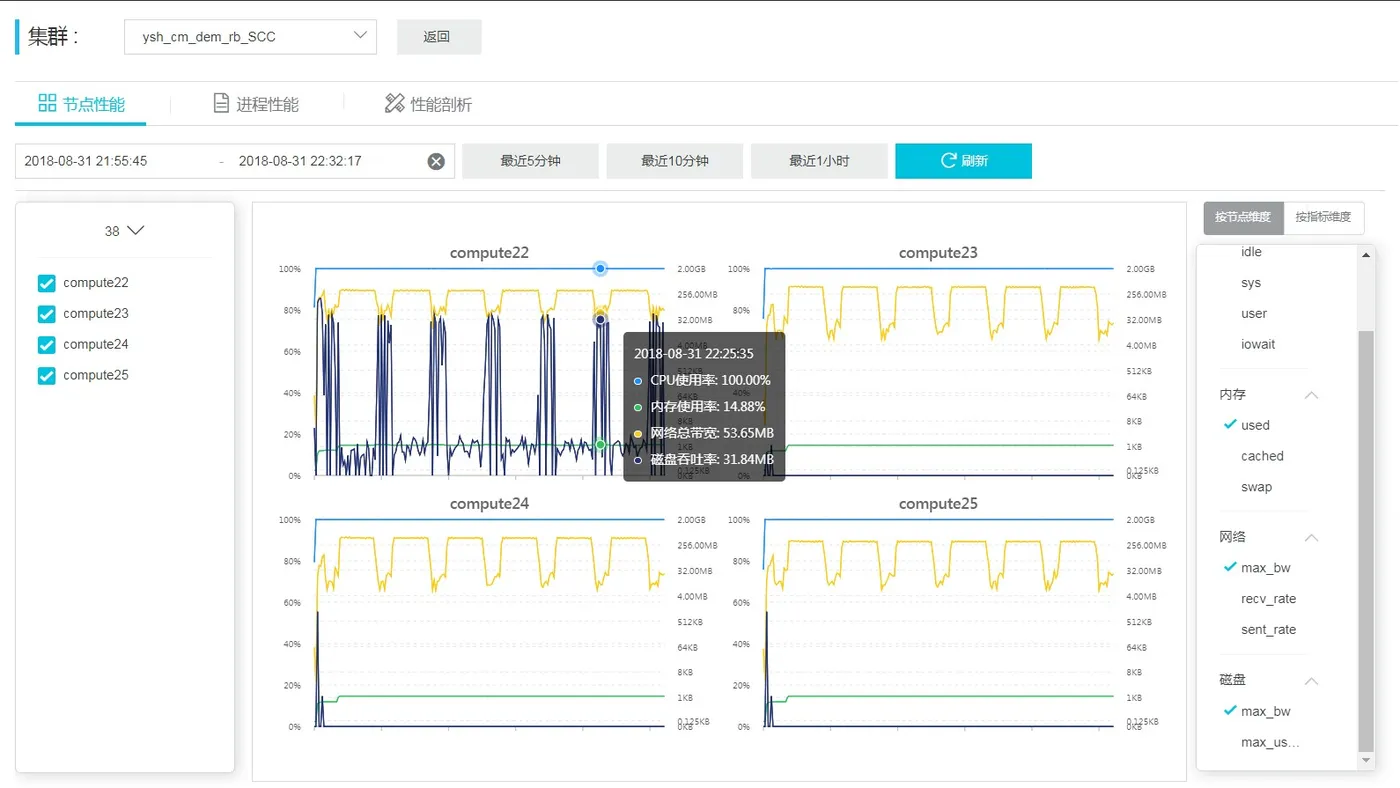The image size is (1400, 788).
Task: Click the compute23 chart title
Action: [938, 253]
